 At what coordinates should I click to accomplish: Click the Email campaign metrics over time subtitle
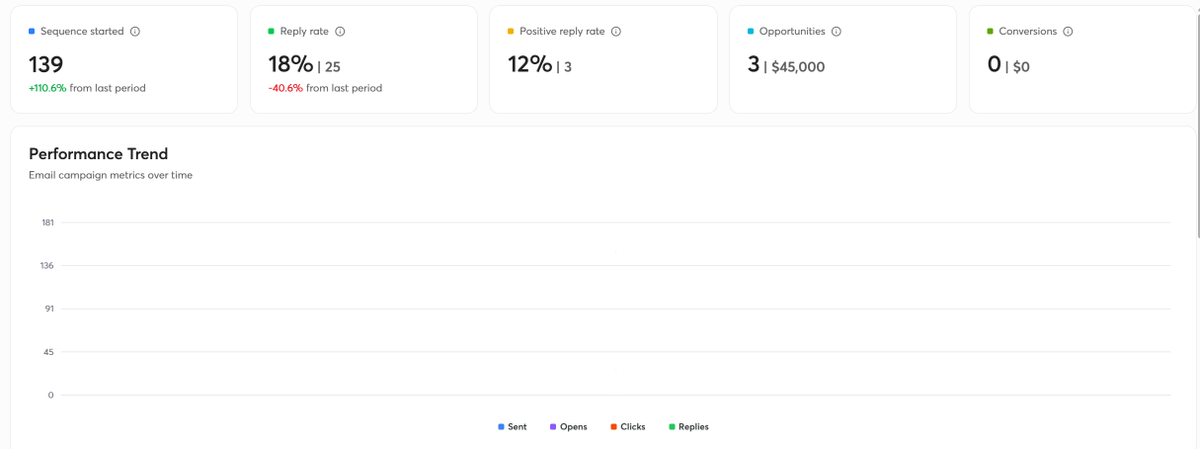[111, 175]
